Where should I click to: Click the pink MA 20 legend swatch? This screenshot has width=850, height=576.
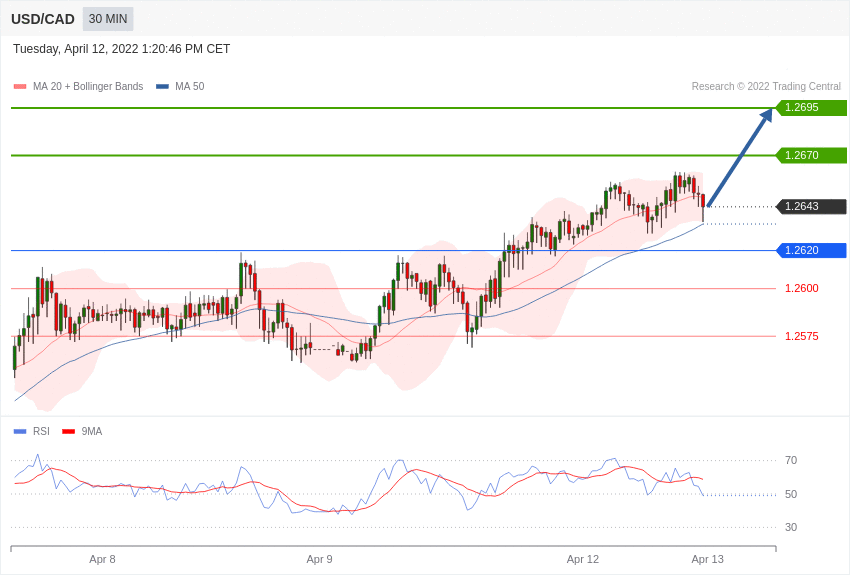tap(20, 86)
